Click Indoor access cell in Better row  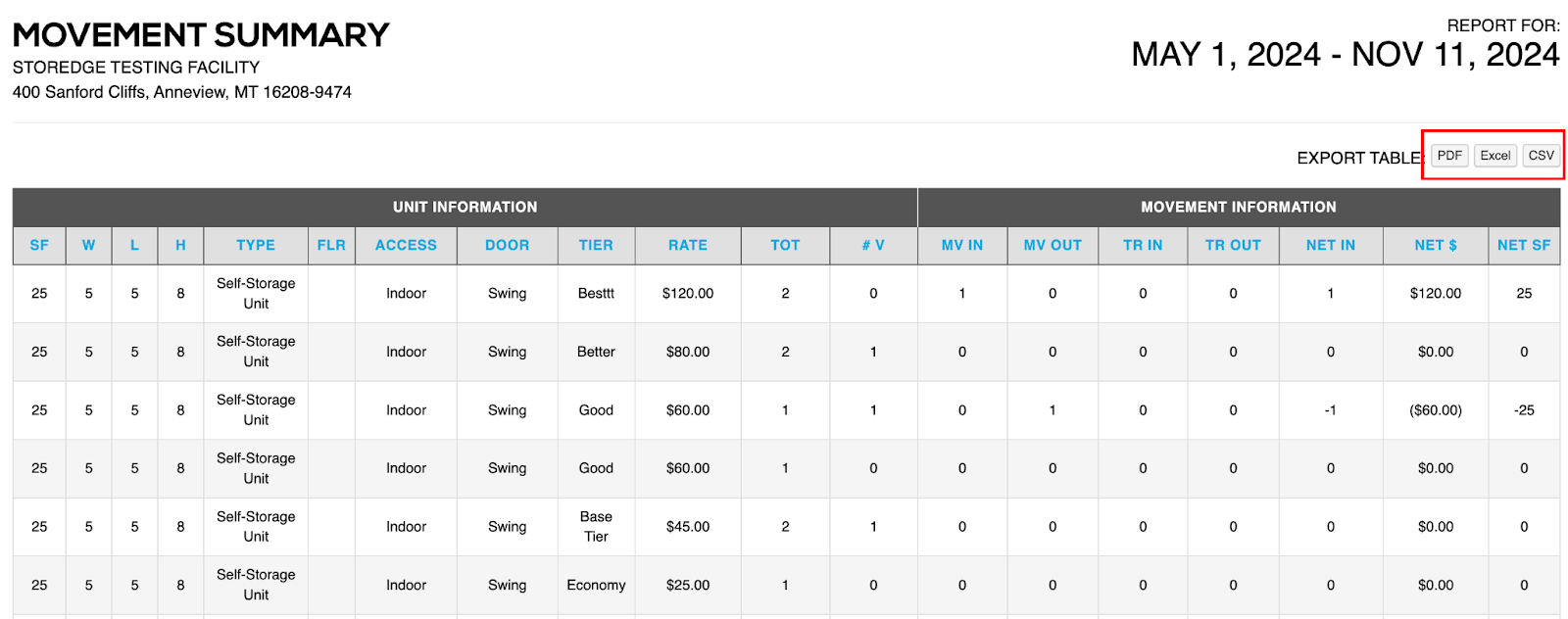(x=406, y=352)
